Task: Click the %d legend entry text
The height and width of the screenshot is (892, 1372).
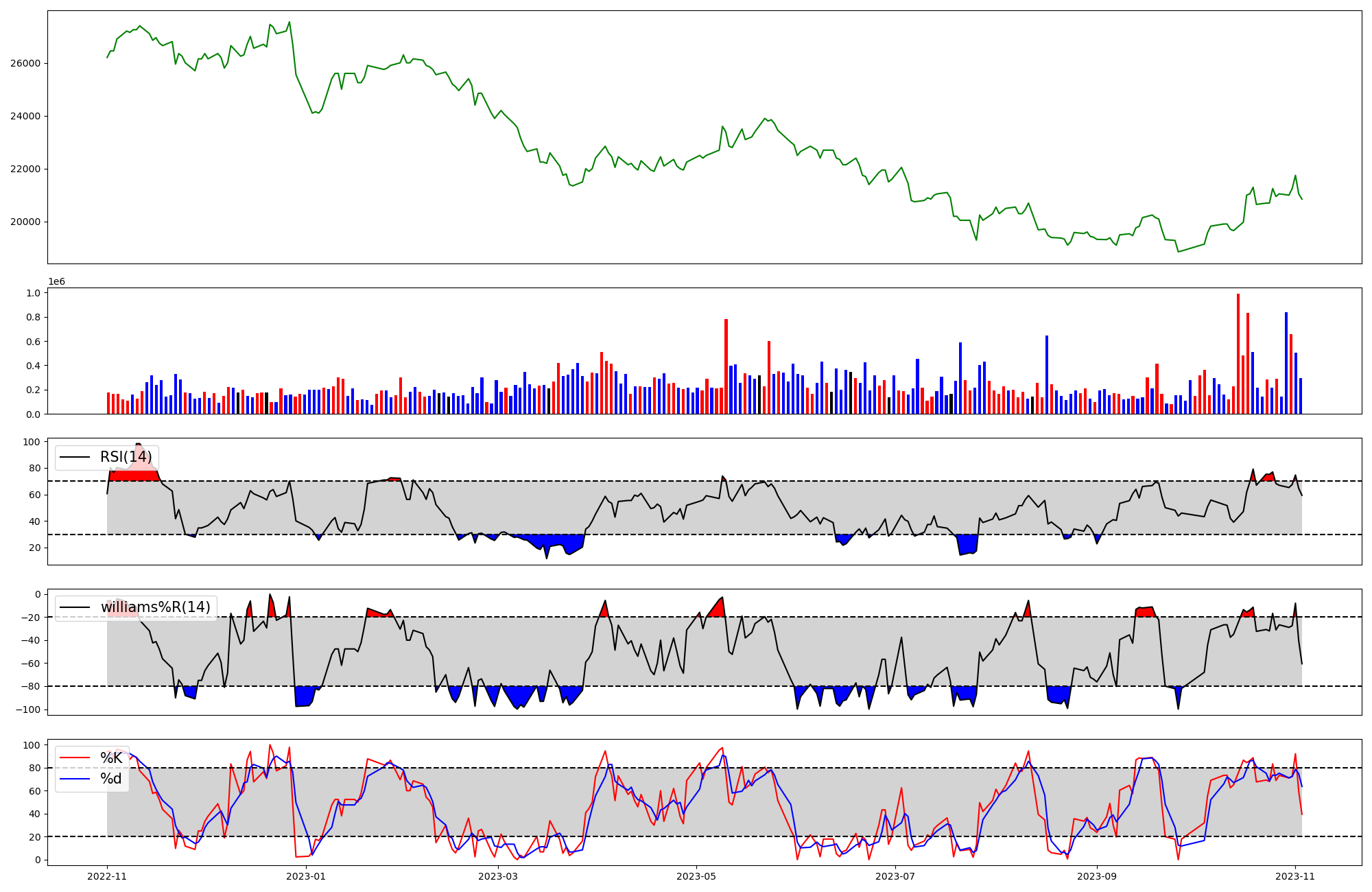Action: 112,779
